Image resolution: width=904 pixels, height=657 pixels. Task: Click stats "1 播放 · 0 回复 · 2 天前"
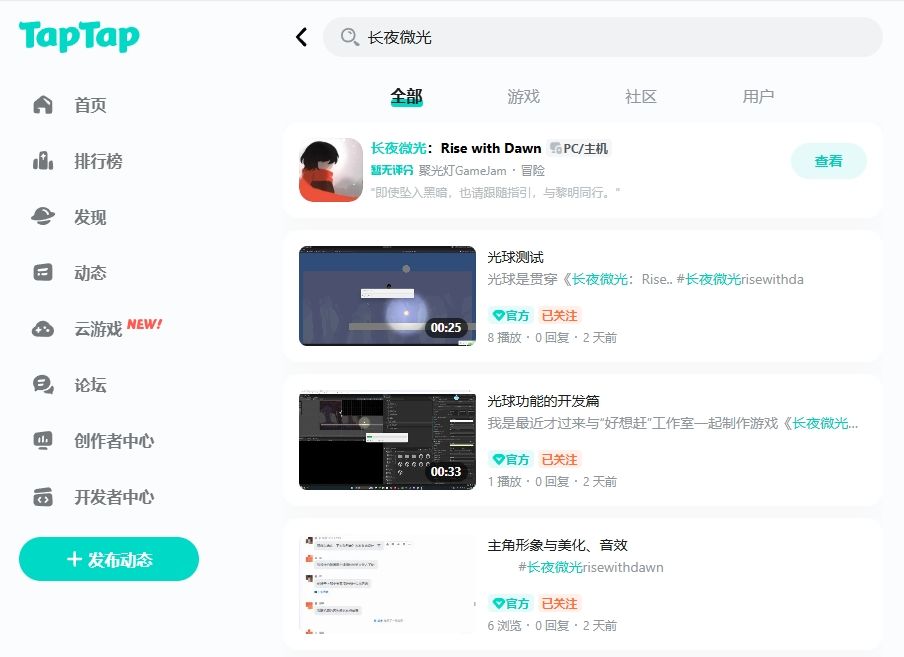tap(552, 482)
